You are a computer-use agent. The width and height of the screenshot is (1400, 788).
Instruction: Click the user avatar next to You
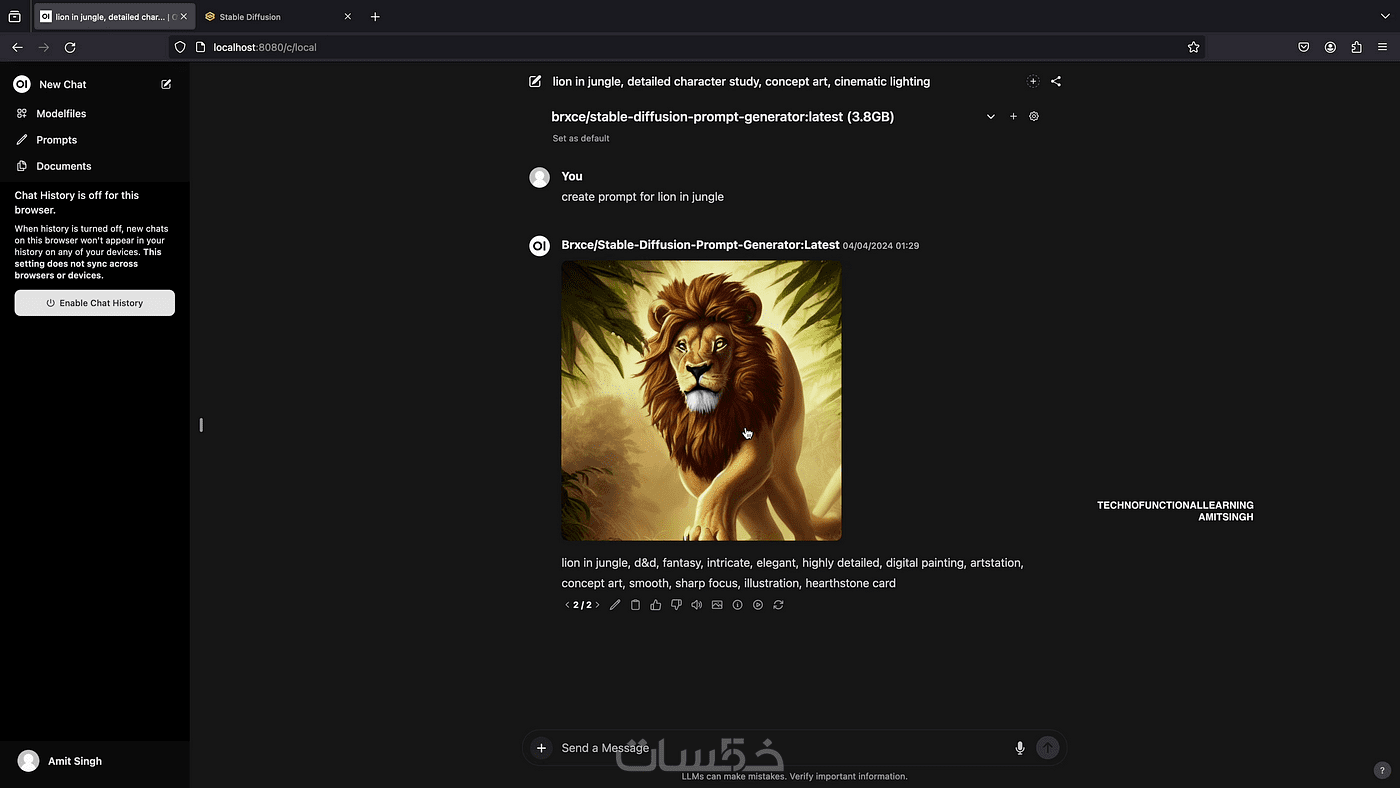539,178
